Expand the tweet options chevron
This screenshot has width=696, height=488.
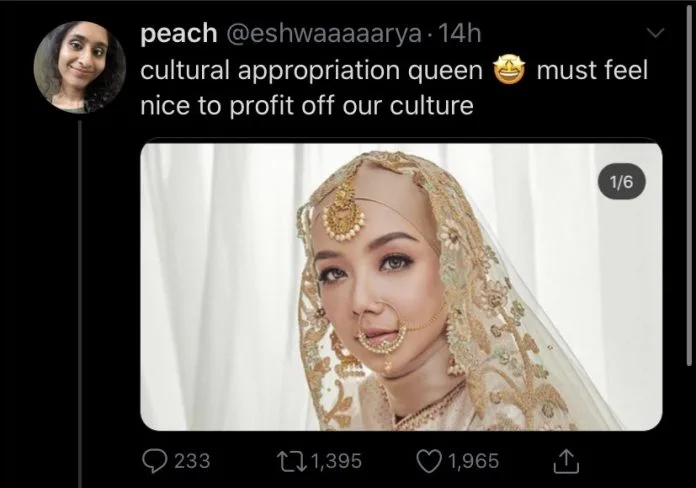tap(655, 34)
